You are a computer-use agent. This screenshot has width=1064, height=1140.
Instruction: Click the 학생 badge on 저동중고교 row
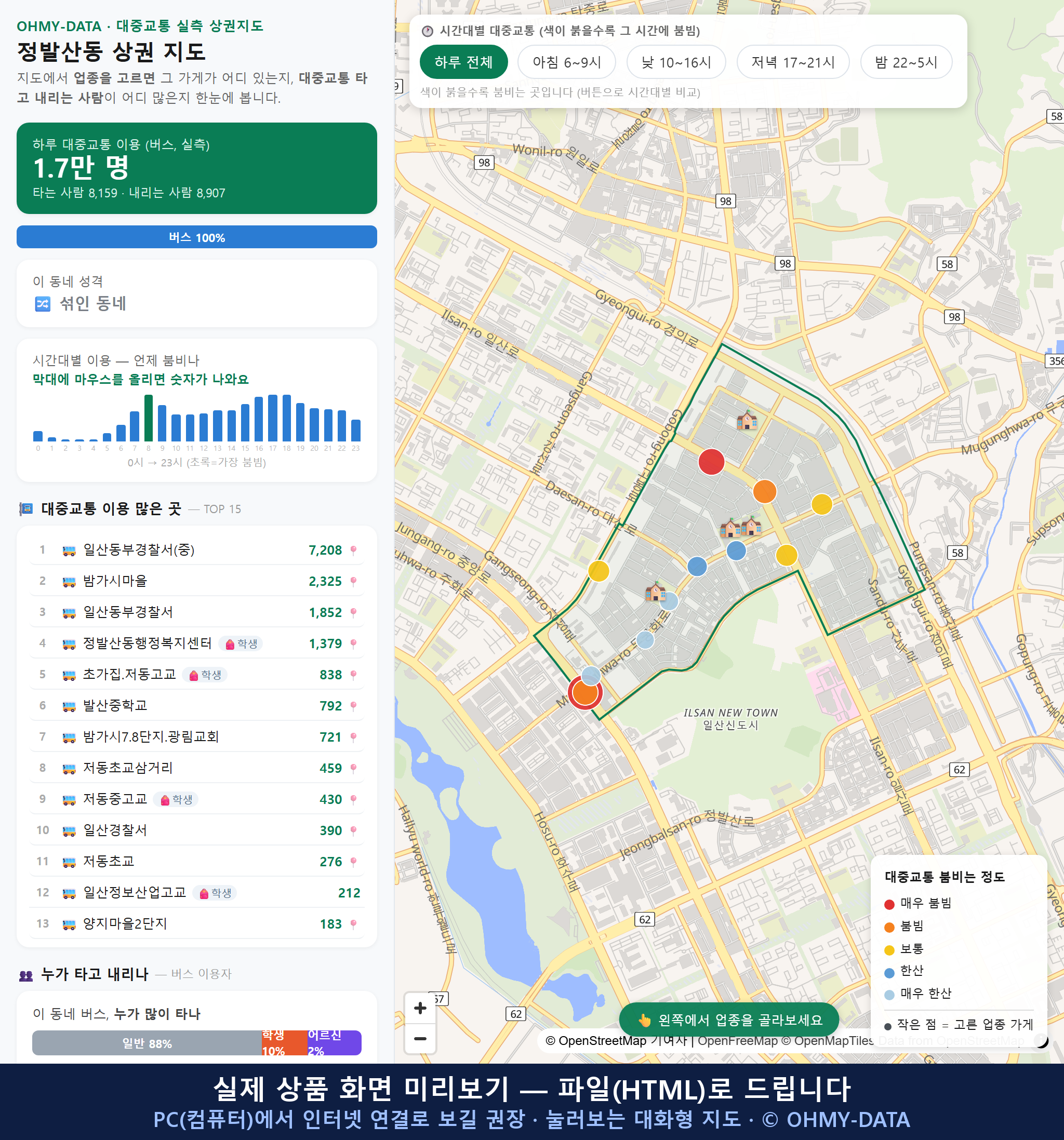tap(176, 799)
